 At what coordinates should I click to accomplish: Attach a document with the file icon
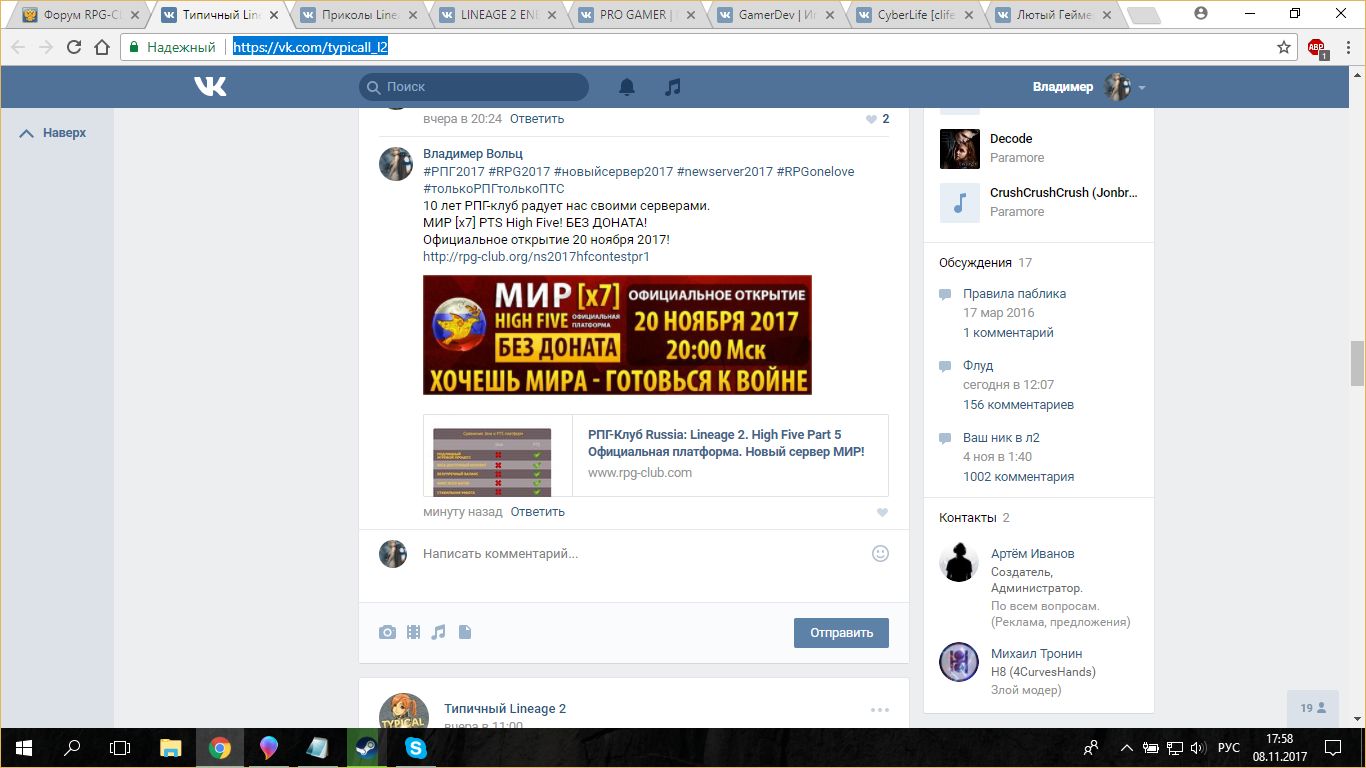tap(465, 632)
